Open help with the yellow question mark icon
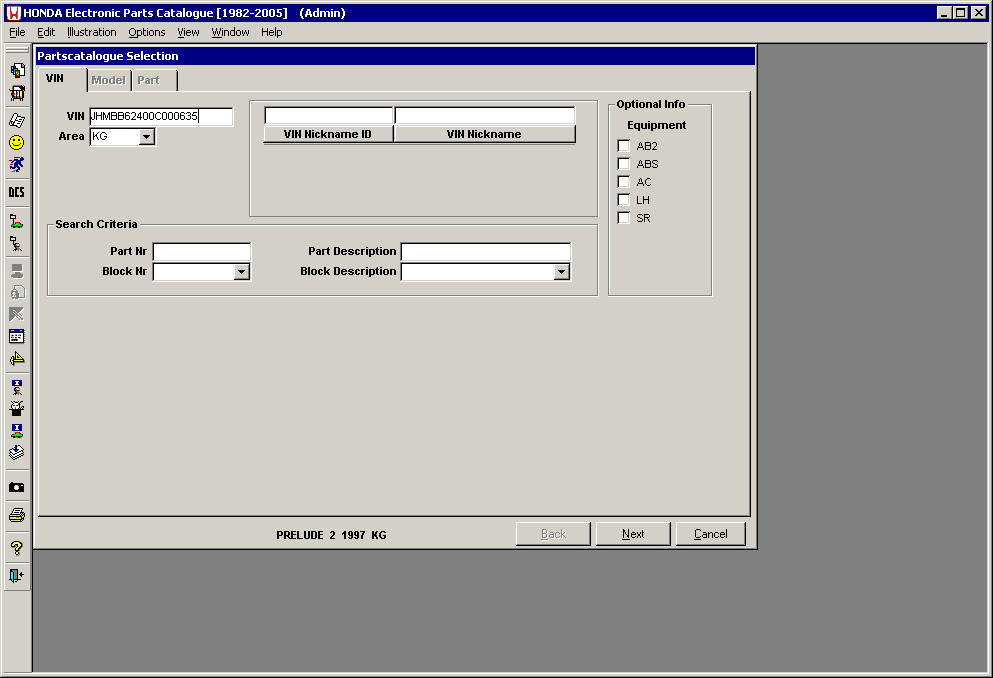This screenshot has width=993, height=678. click(x=16, y=548)
